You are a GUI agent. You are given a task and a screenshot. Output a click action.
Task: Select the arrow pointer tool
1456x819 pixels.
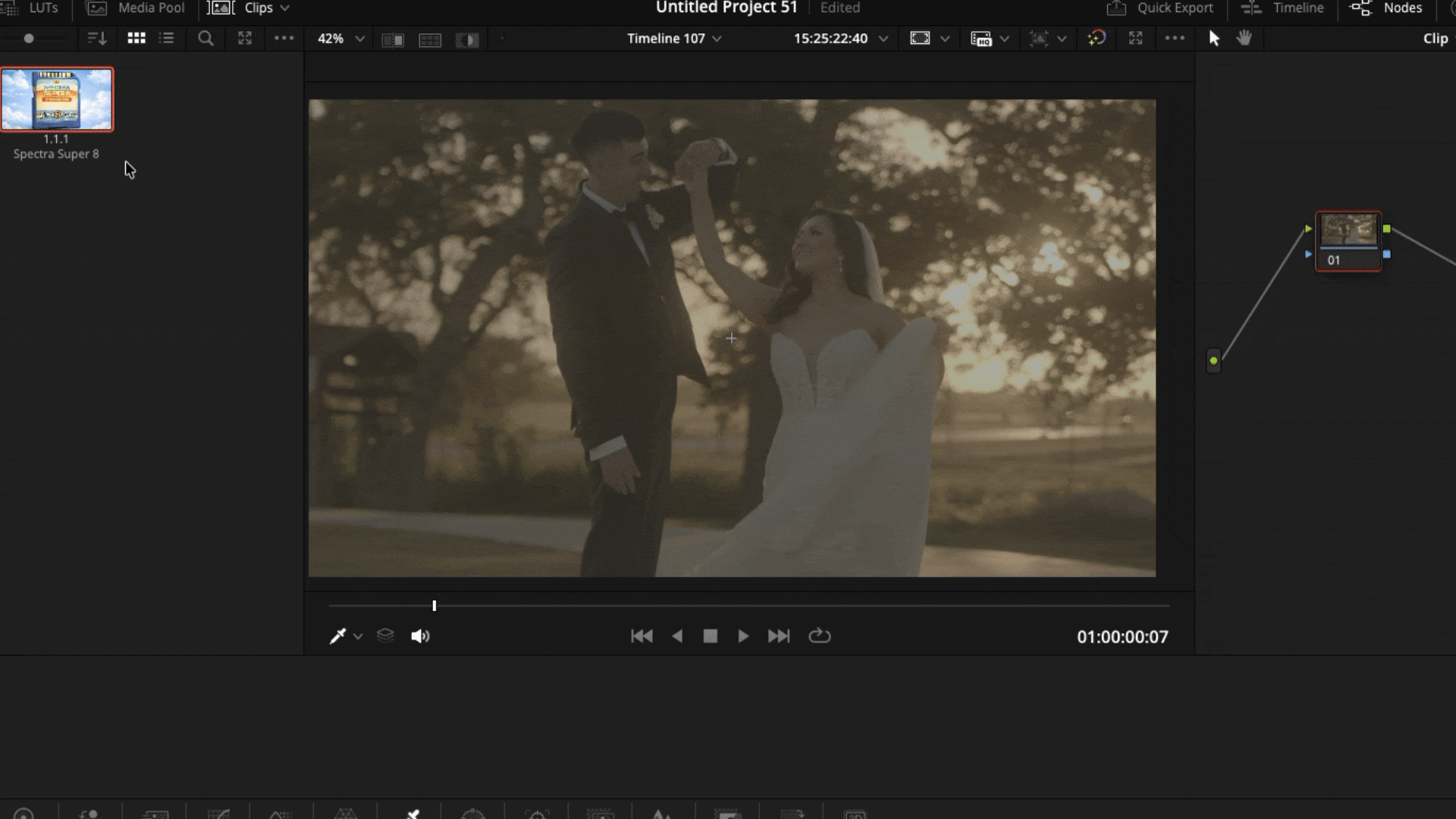(x=1213, y=38)
